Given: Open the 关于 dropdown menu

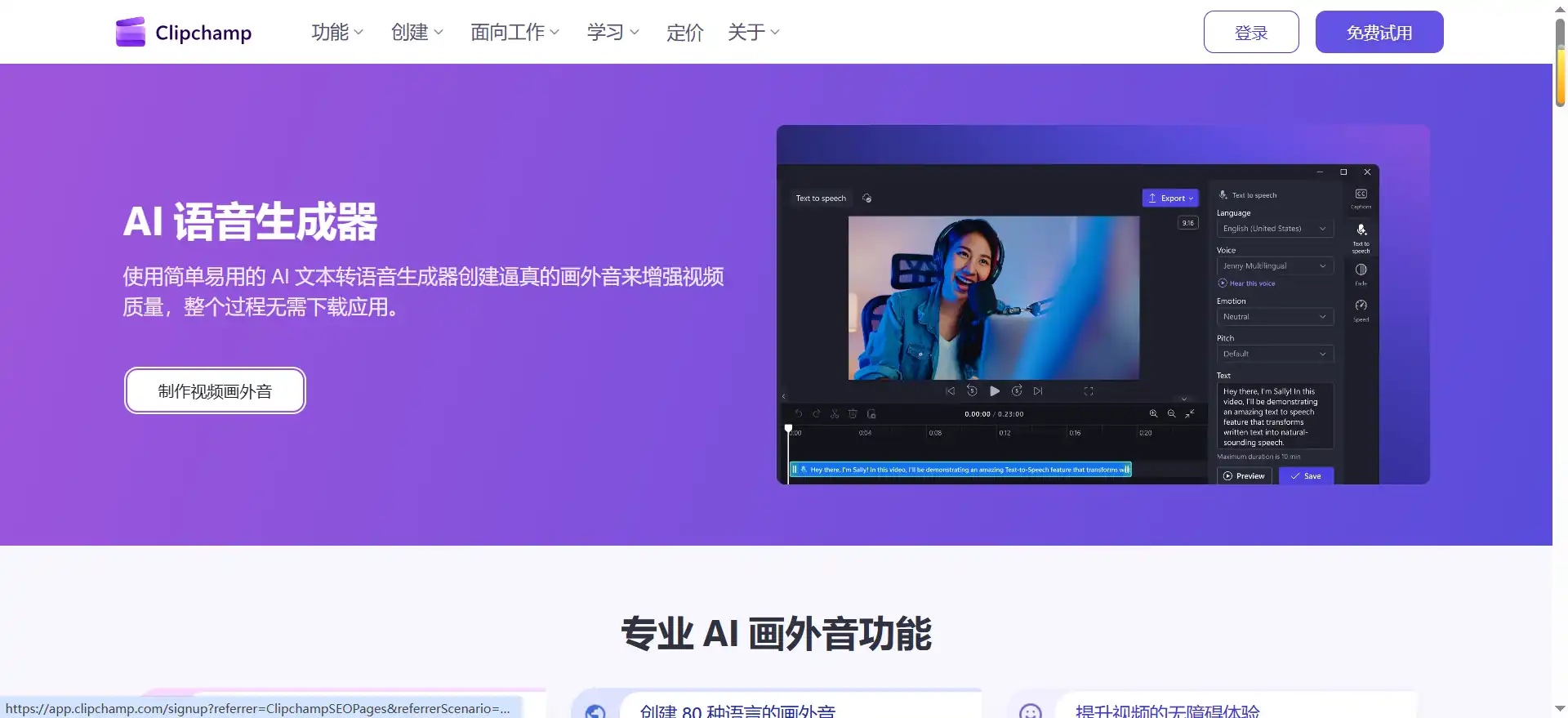Looking at the screenshot, I should click(x=754, y=32).
